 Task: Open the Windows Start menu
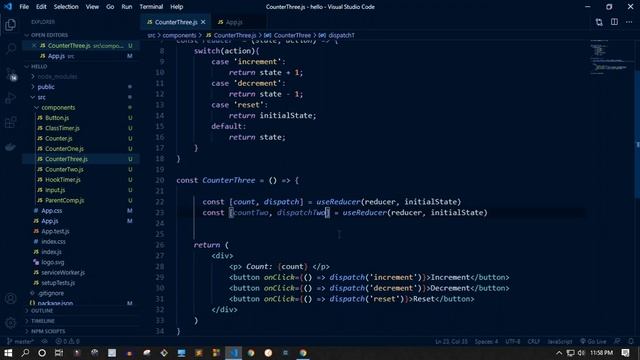(8, 353)
